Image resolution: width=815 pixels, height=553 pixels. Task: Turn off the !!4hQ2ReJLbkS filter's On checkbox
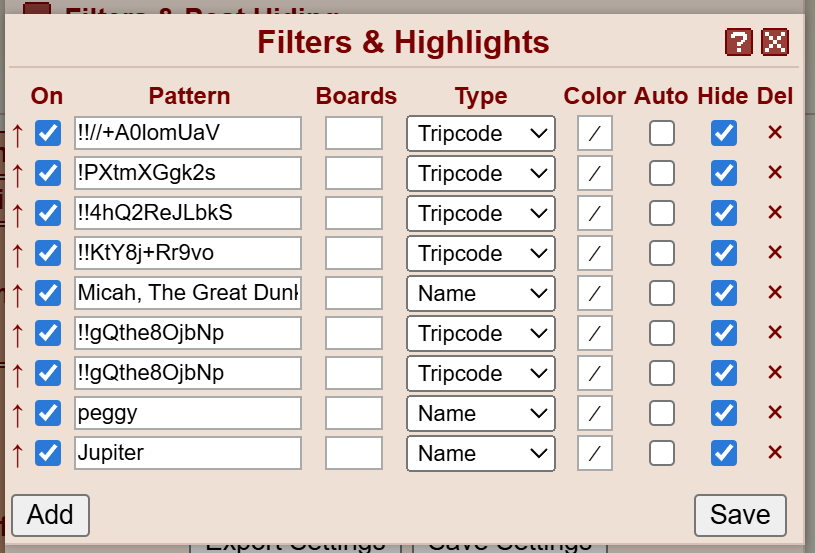[48, 213]
